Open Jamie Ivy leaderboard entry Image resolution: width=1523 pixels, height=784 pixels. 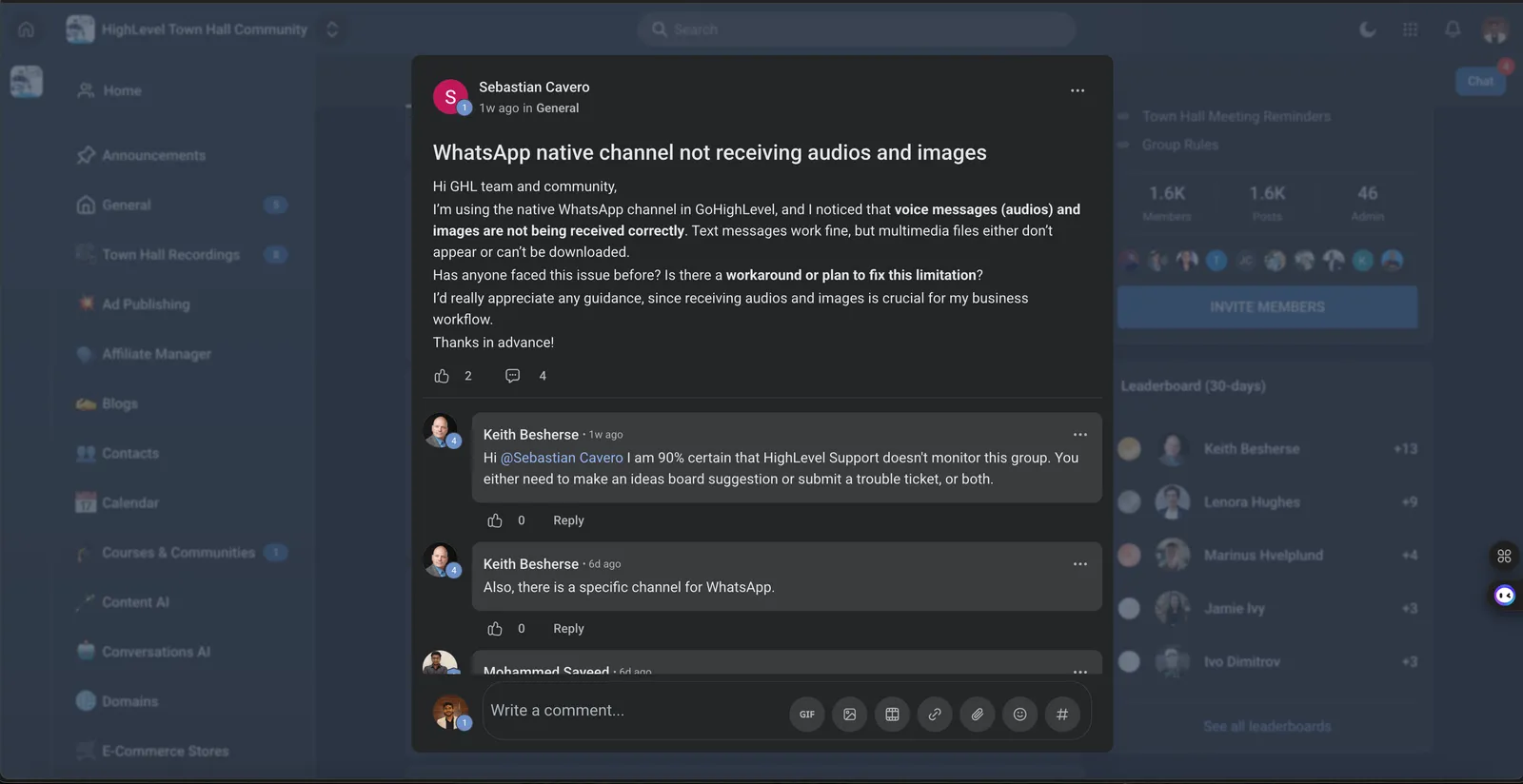(x=1267, y=609)
